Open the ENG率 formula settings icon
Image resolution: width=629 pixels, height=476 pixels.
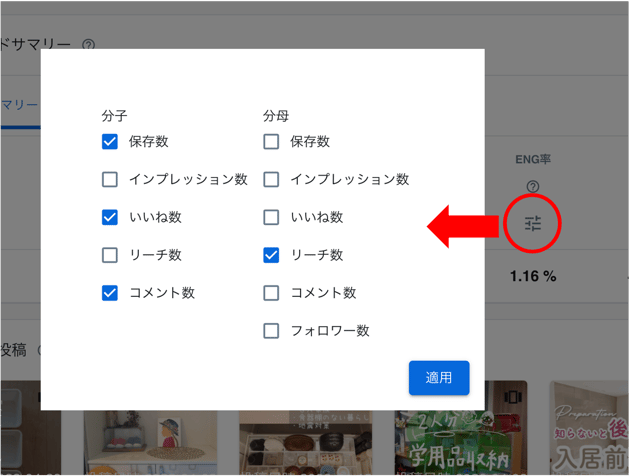coord(532,224)
